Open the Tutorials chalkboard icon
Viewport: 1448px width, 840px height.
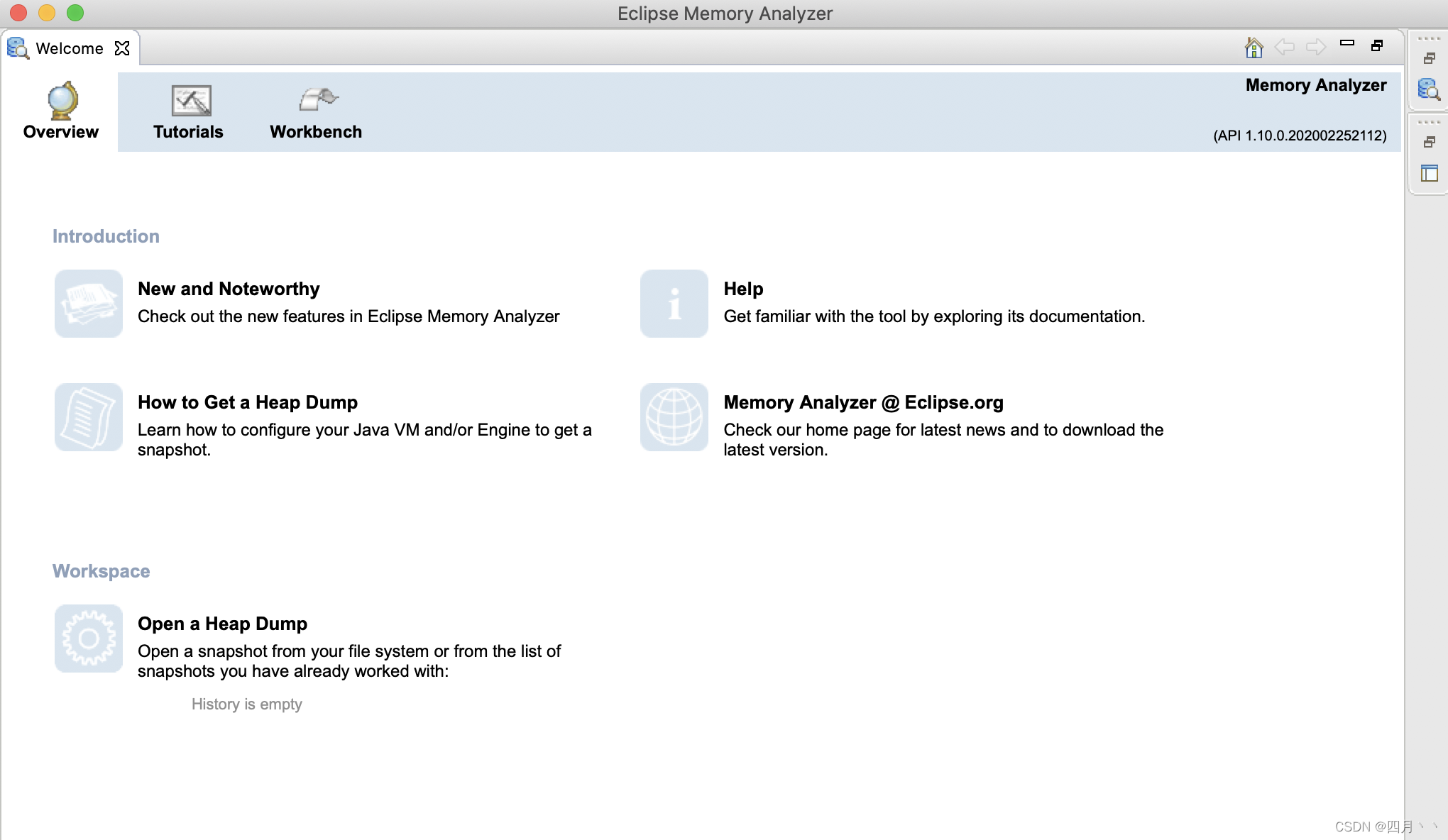click(x=191, y=101)
